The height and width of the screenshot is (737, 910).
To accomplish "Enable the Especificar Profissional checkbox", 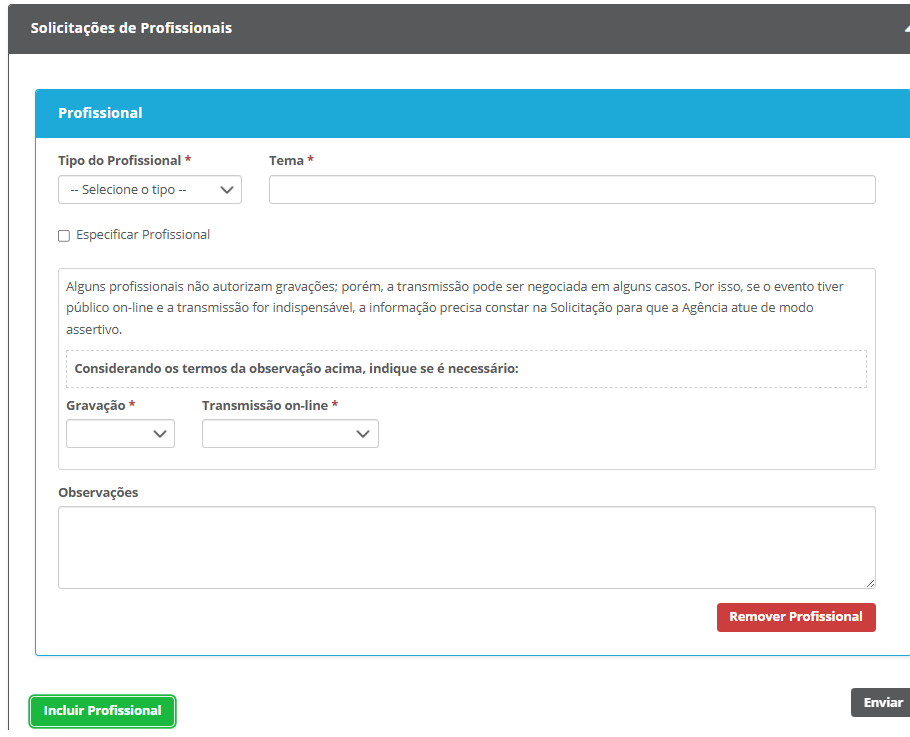I will [x=64, y=236].
